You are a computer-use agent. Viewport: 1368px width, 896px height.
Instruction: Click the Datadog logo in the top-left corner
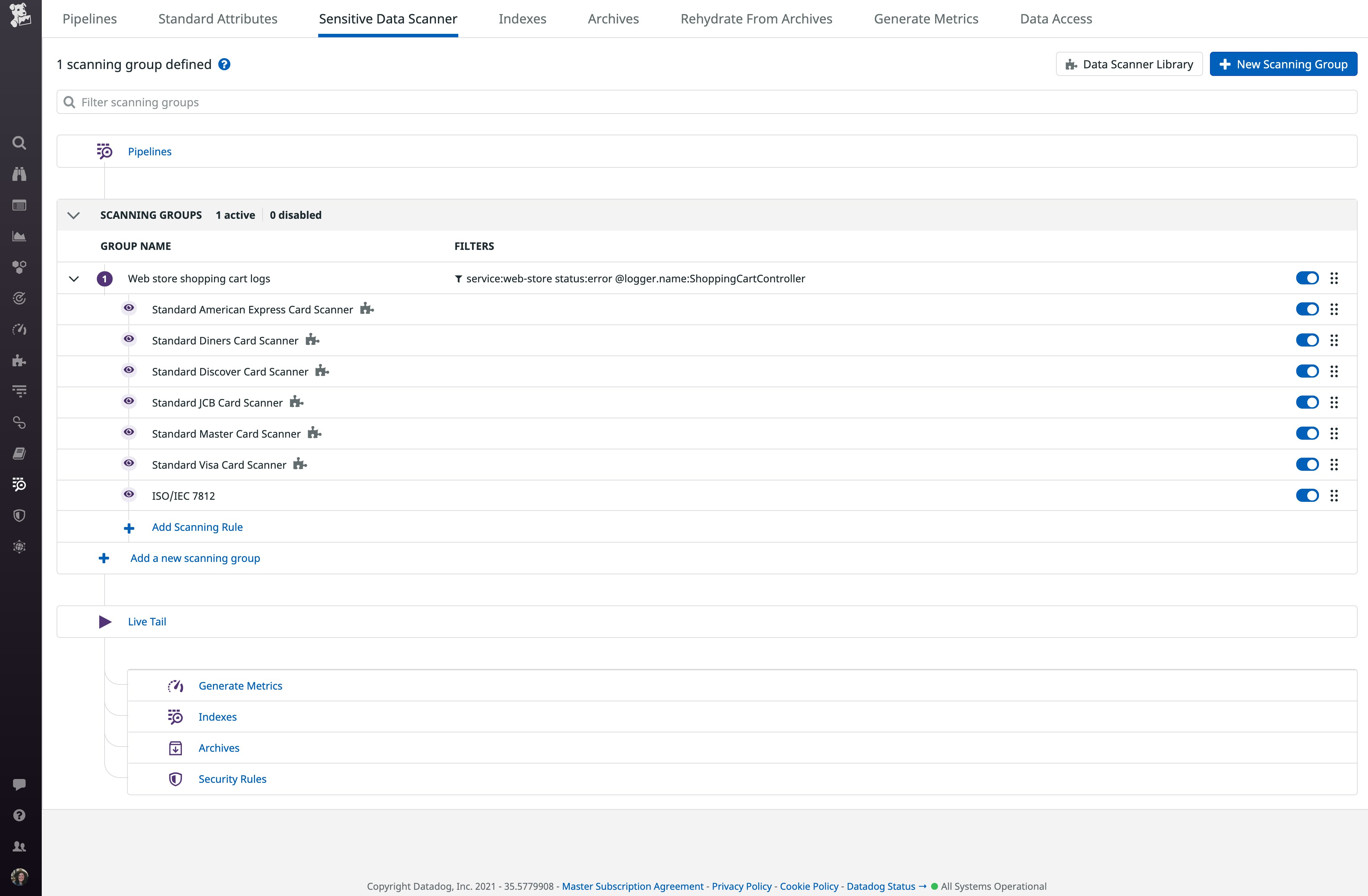[20, 15]
